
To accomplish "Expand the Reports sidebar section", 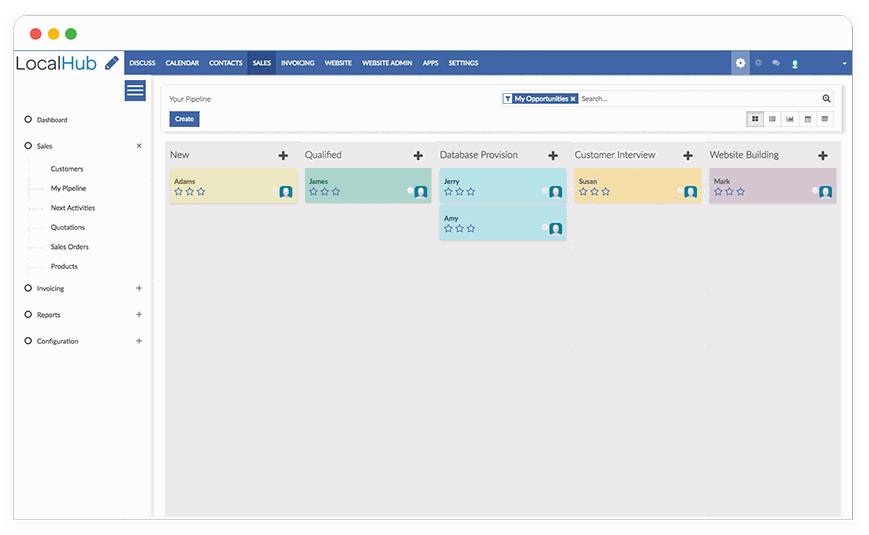I will [139, 314].
